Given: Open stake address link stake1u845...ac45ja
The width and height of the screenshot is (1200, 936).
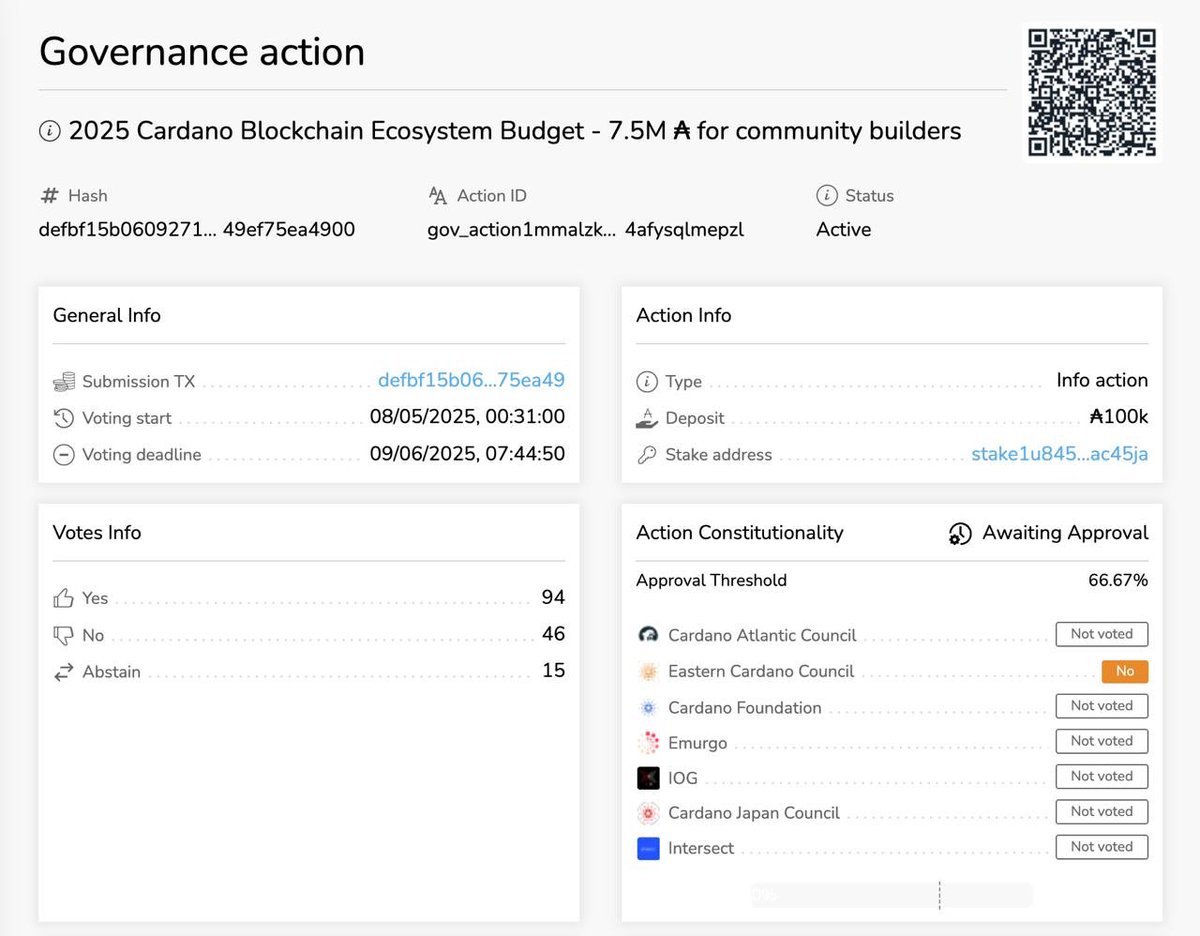Looking at the screenshot, I should [1060, 454].
